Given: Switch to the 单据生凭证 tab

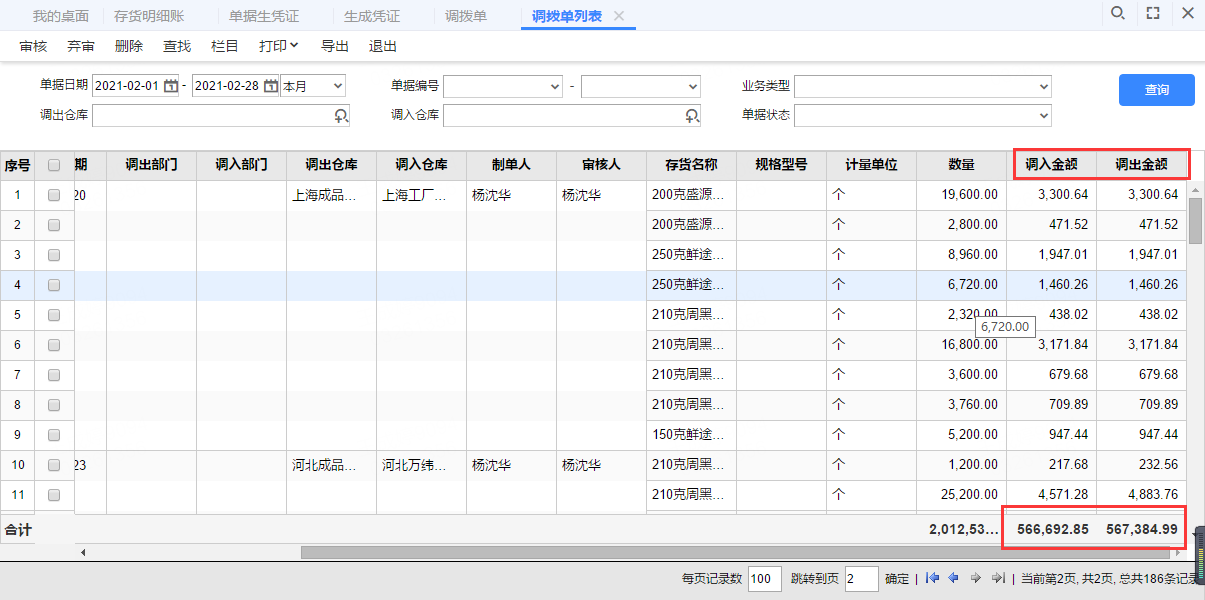Looking at the screenshot, I should [x=264, y=16].
